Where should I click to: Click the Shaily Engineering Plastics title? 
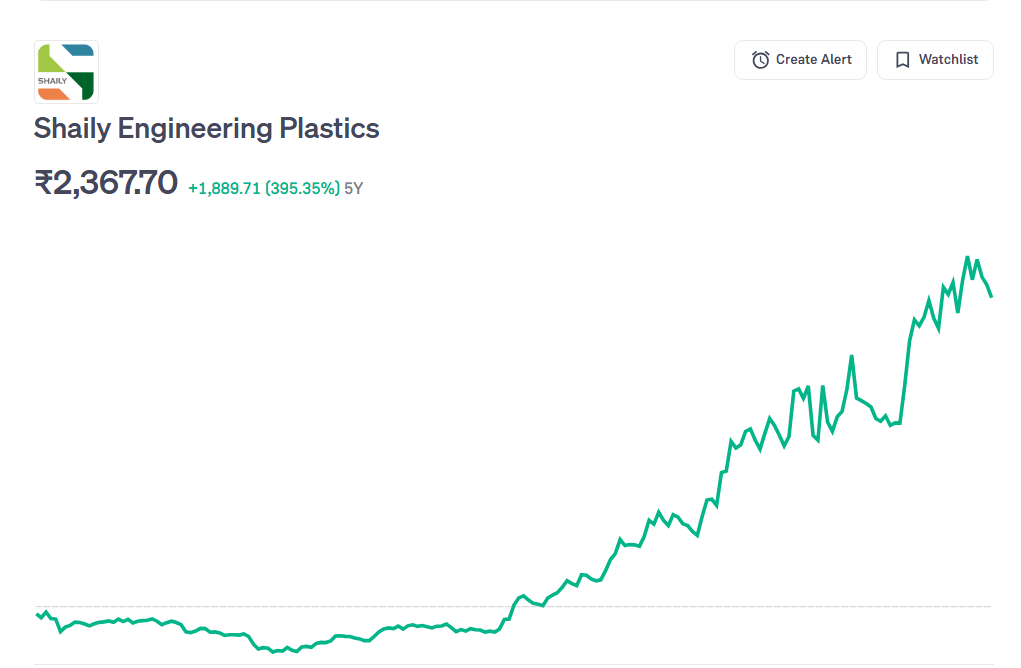[x=207, y=129]
